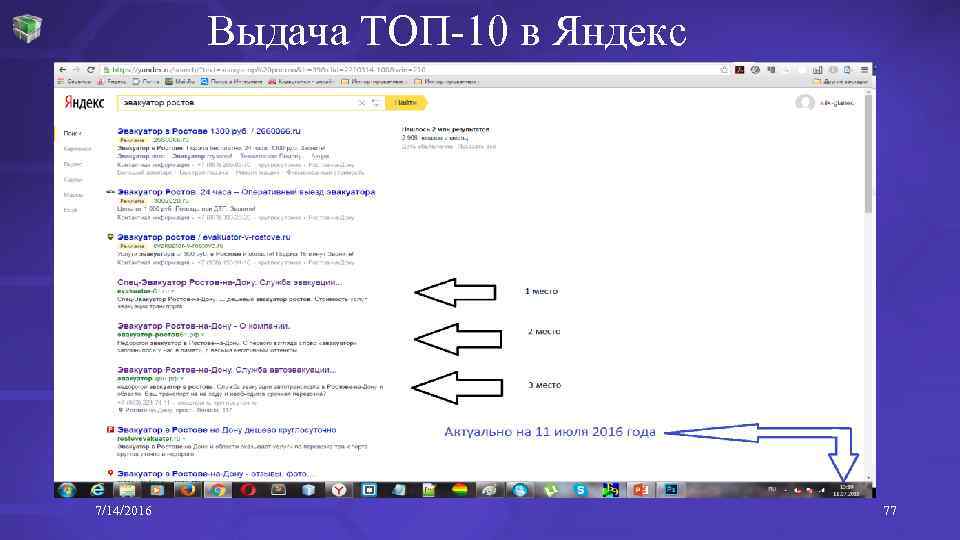Switch to the Маркет tab in sidebar

[73, 195]
